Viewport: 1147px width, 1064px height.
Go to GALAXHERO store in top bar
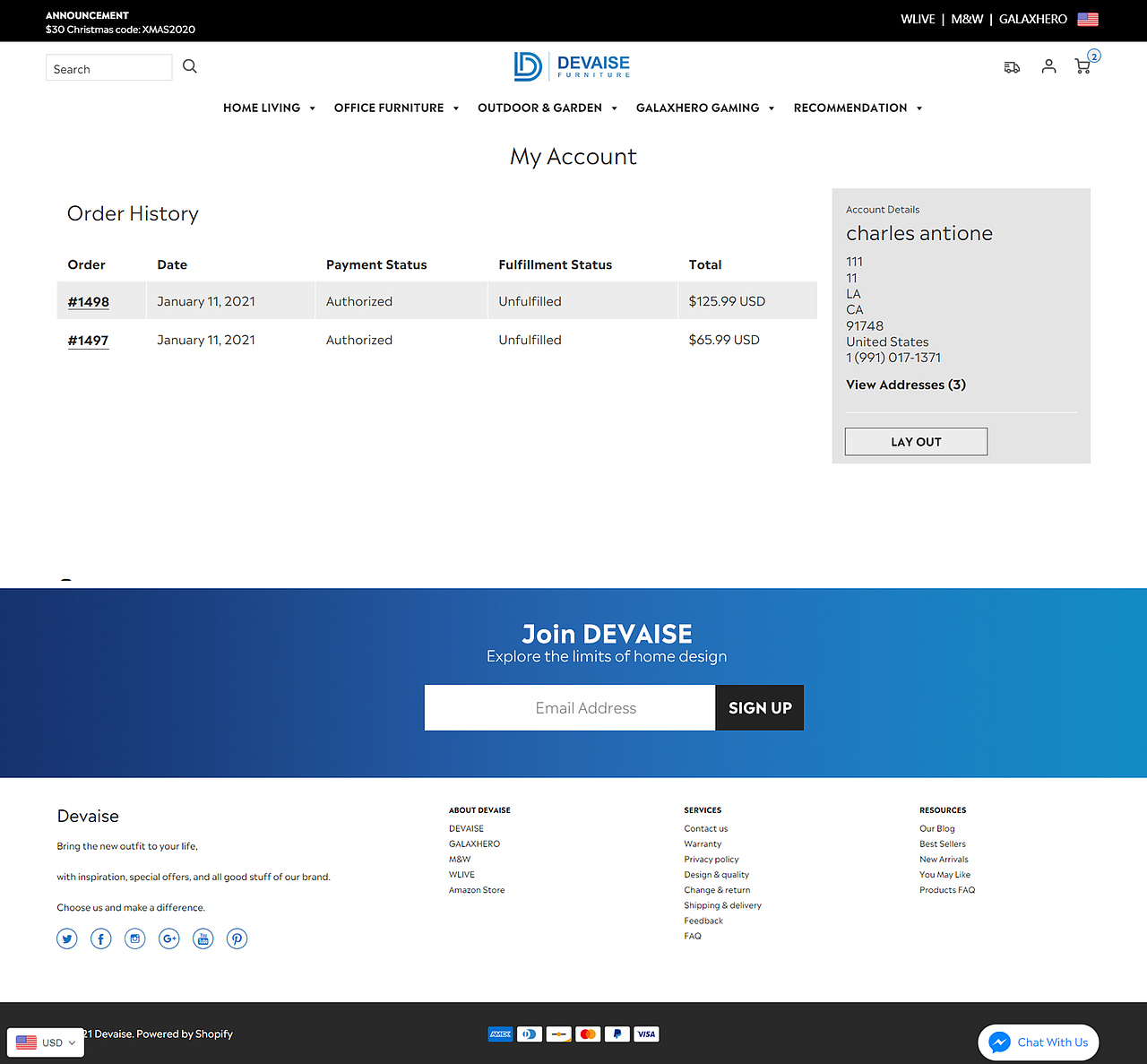(1033, 19)
